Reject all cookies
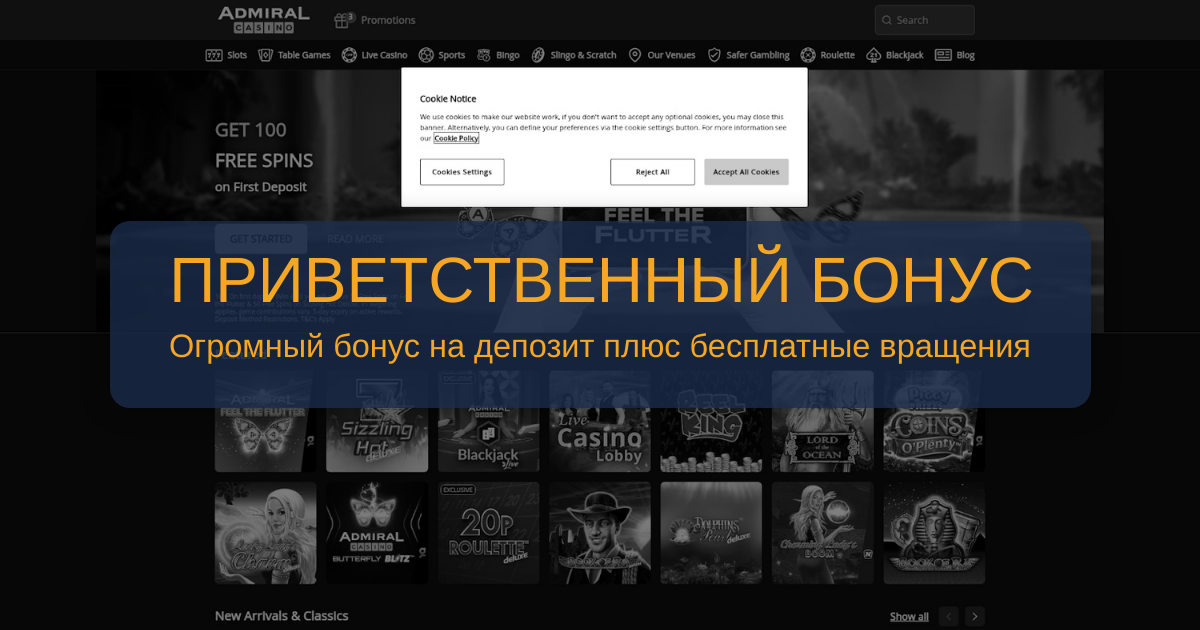Image resolution: width=1200 pixels, height=630 pixels. point(653,172)
